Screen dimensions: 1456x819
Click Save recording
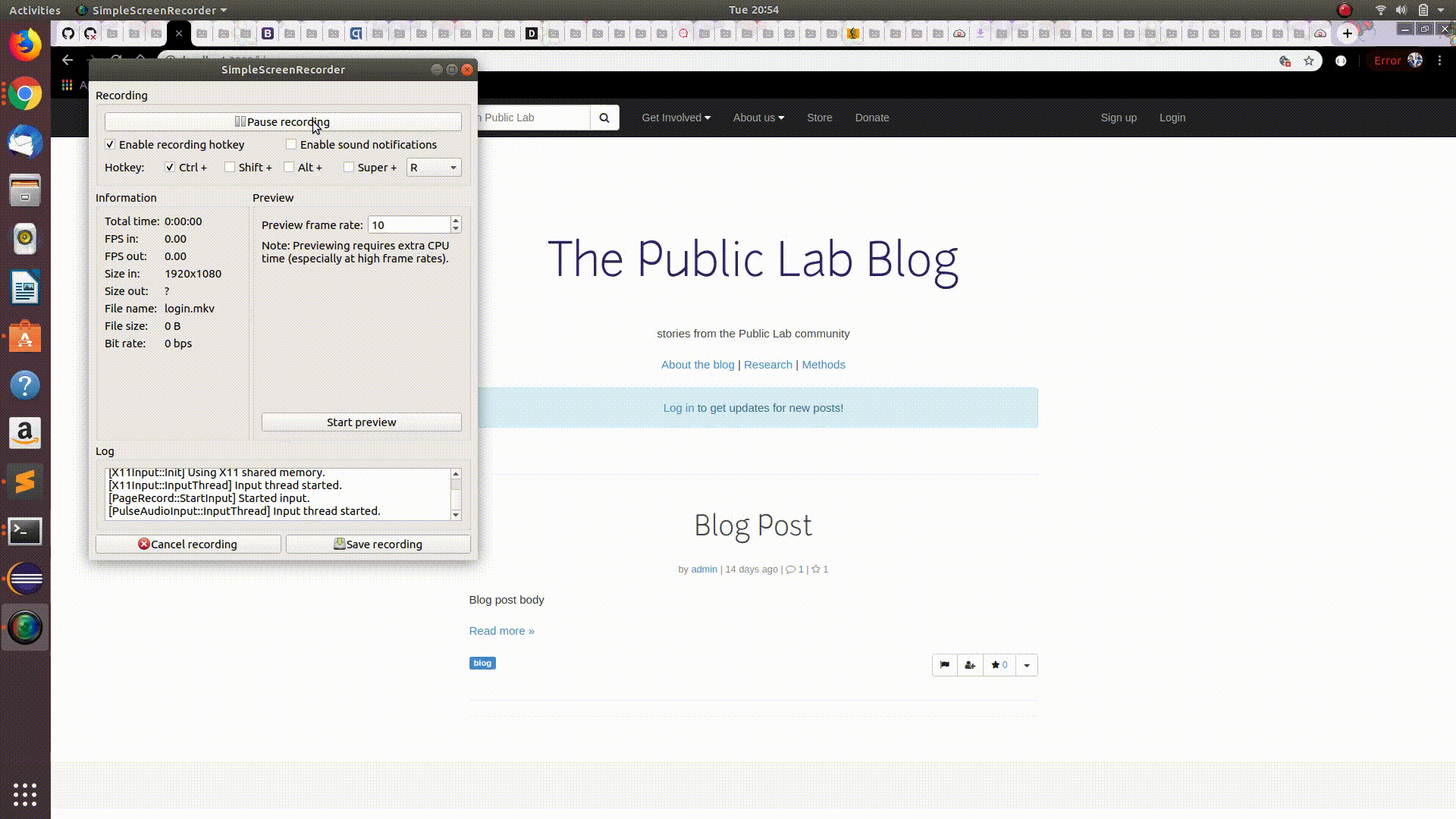click(378, 544)
